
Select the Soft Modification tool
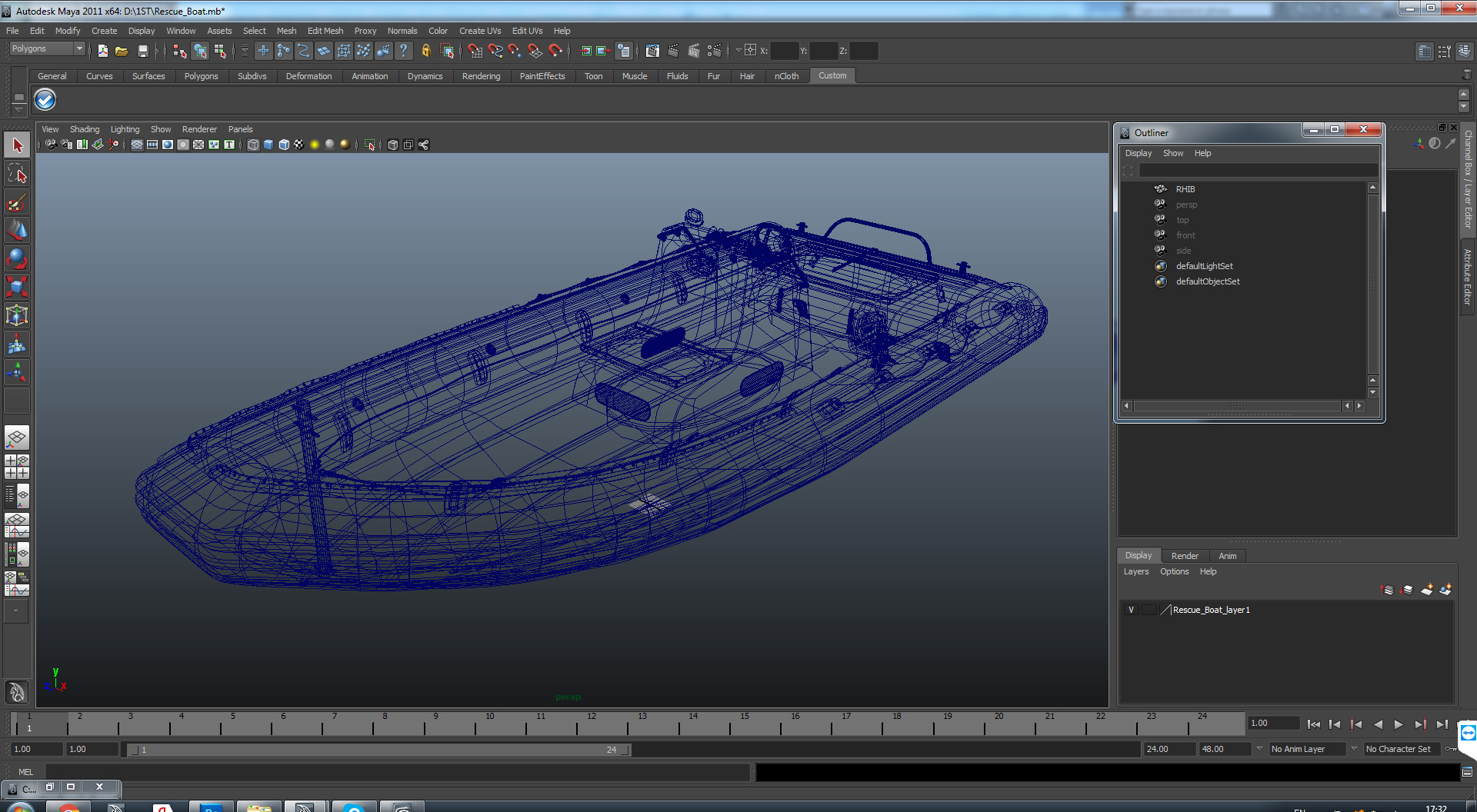[17, 344]
